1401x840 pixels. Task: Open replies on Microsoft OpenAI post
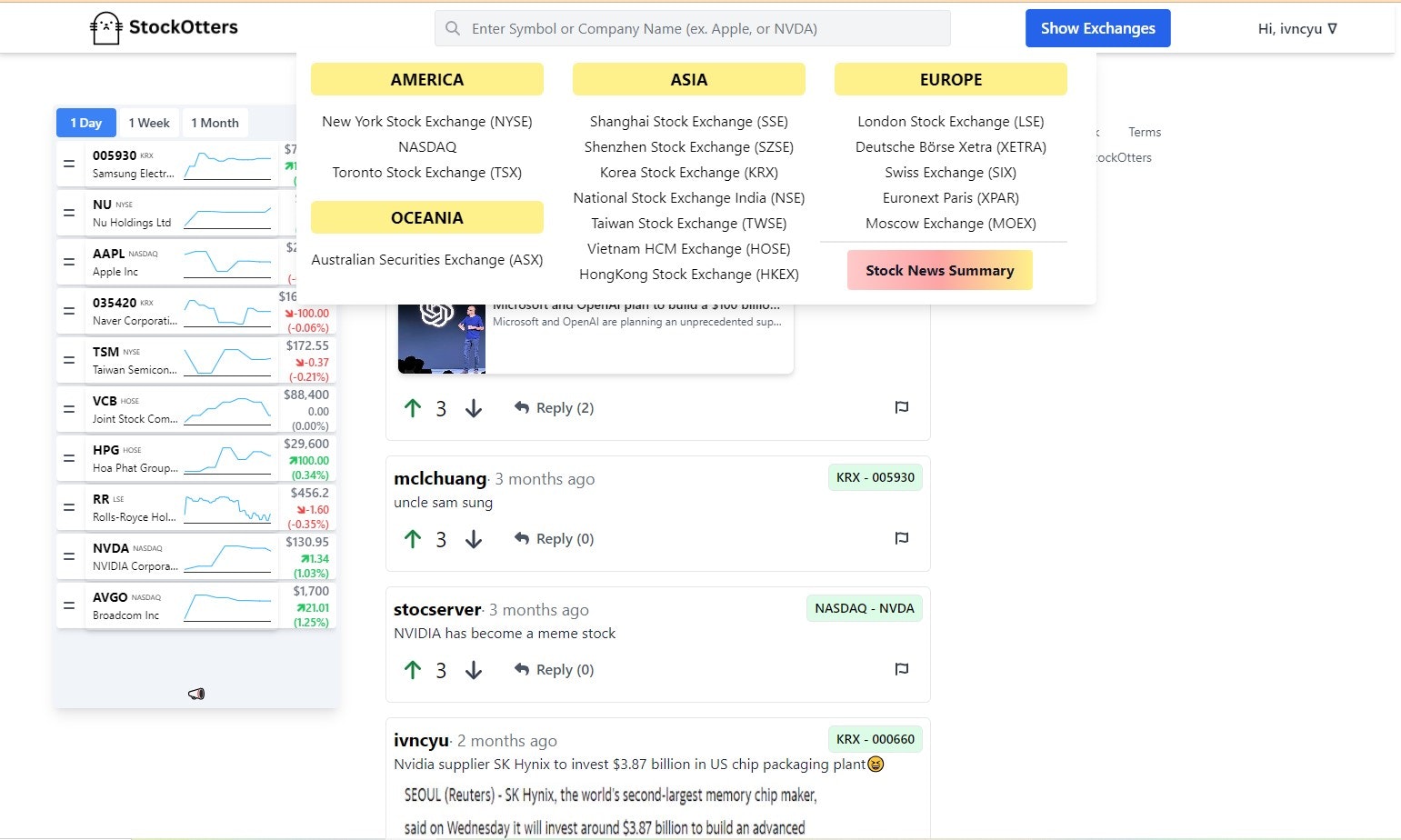[x=554, y=408]
